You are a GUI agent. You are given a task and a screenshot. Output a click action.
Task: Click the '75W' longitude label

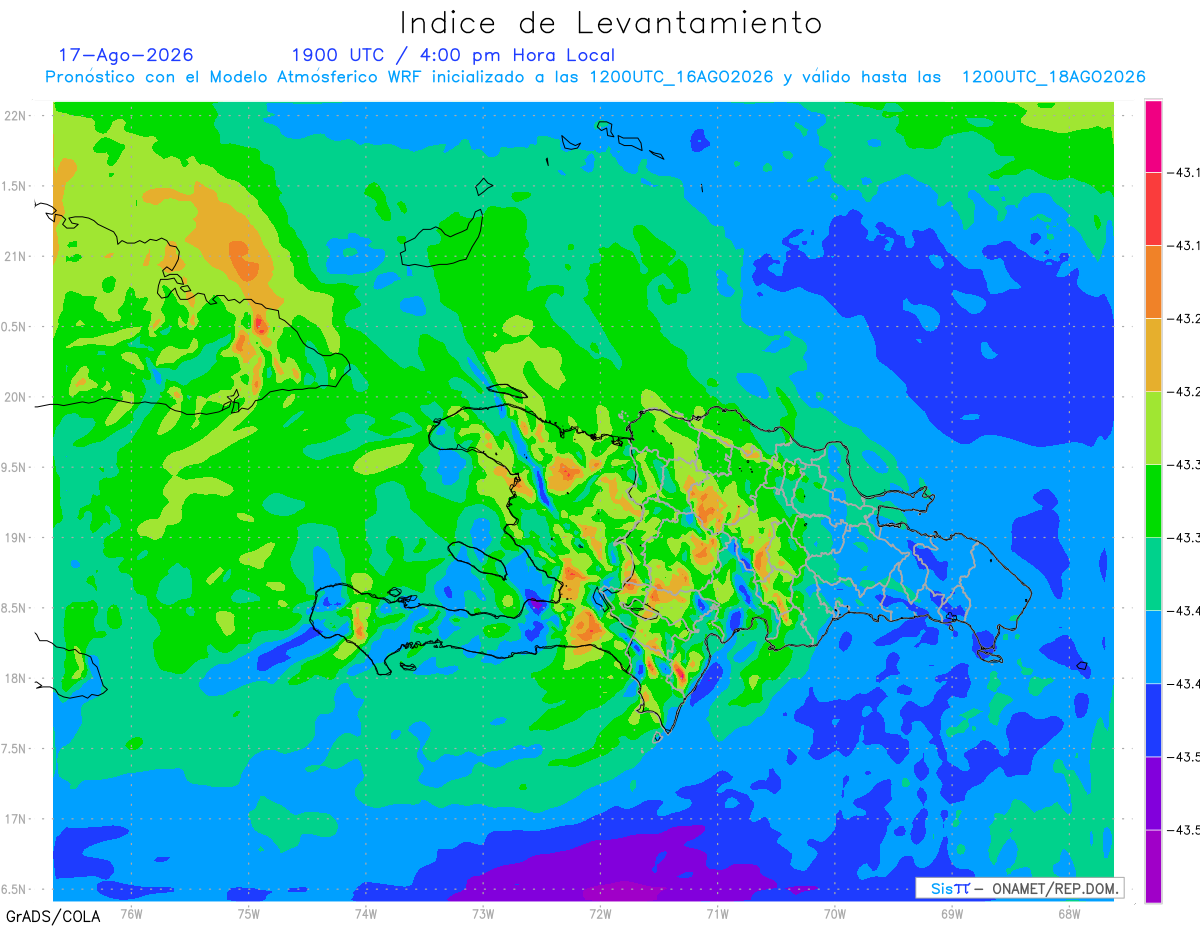coord(249,913)
